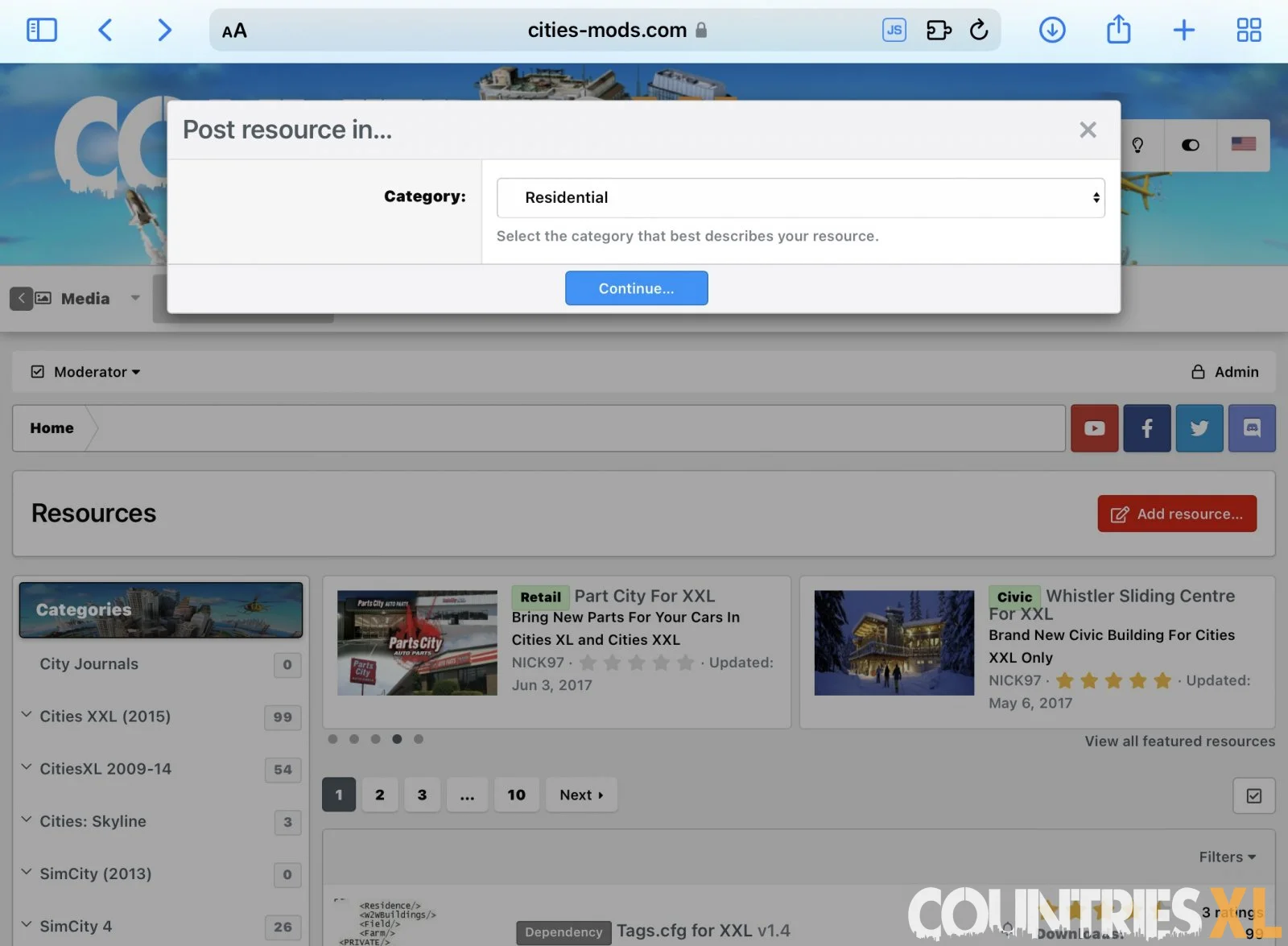Open the Safari downloads icon
Screen dimensions: 1288x946
coord(1052,31)
